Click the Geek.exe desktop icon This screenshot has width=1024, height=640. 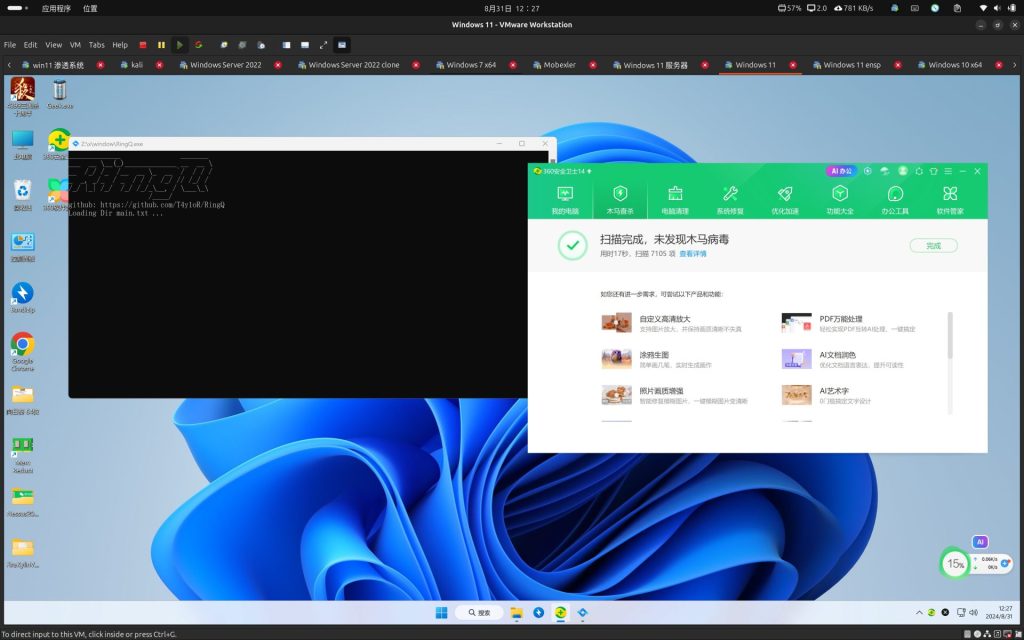coord(59,94)
